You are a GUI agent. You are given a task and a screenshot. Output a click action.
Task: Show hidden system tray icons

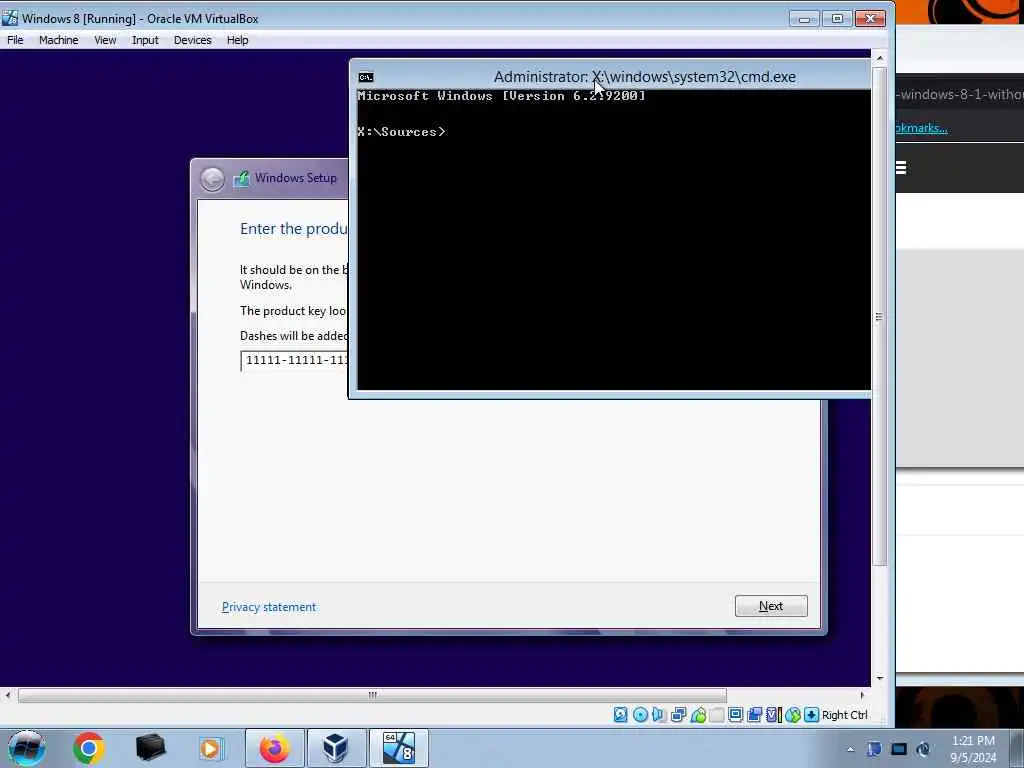click(850, 750)
